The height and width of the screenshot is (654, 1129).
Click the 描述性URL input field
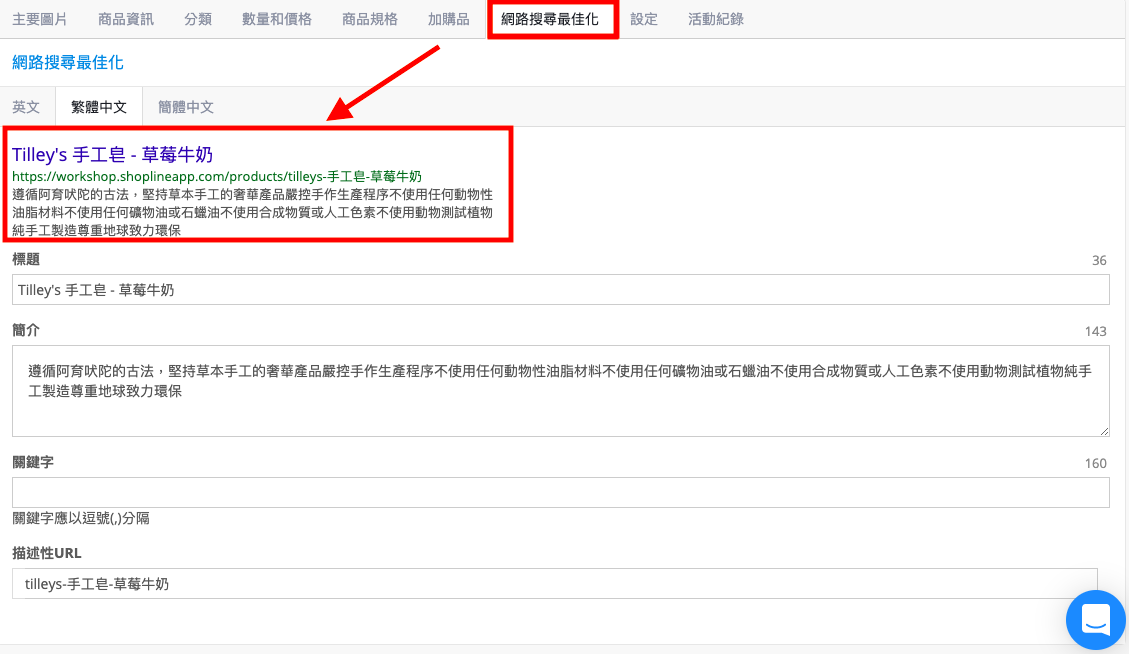[x=554, y=583]
